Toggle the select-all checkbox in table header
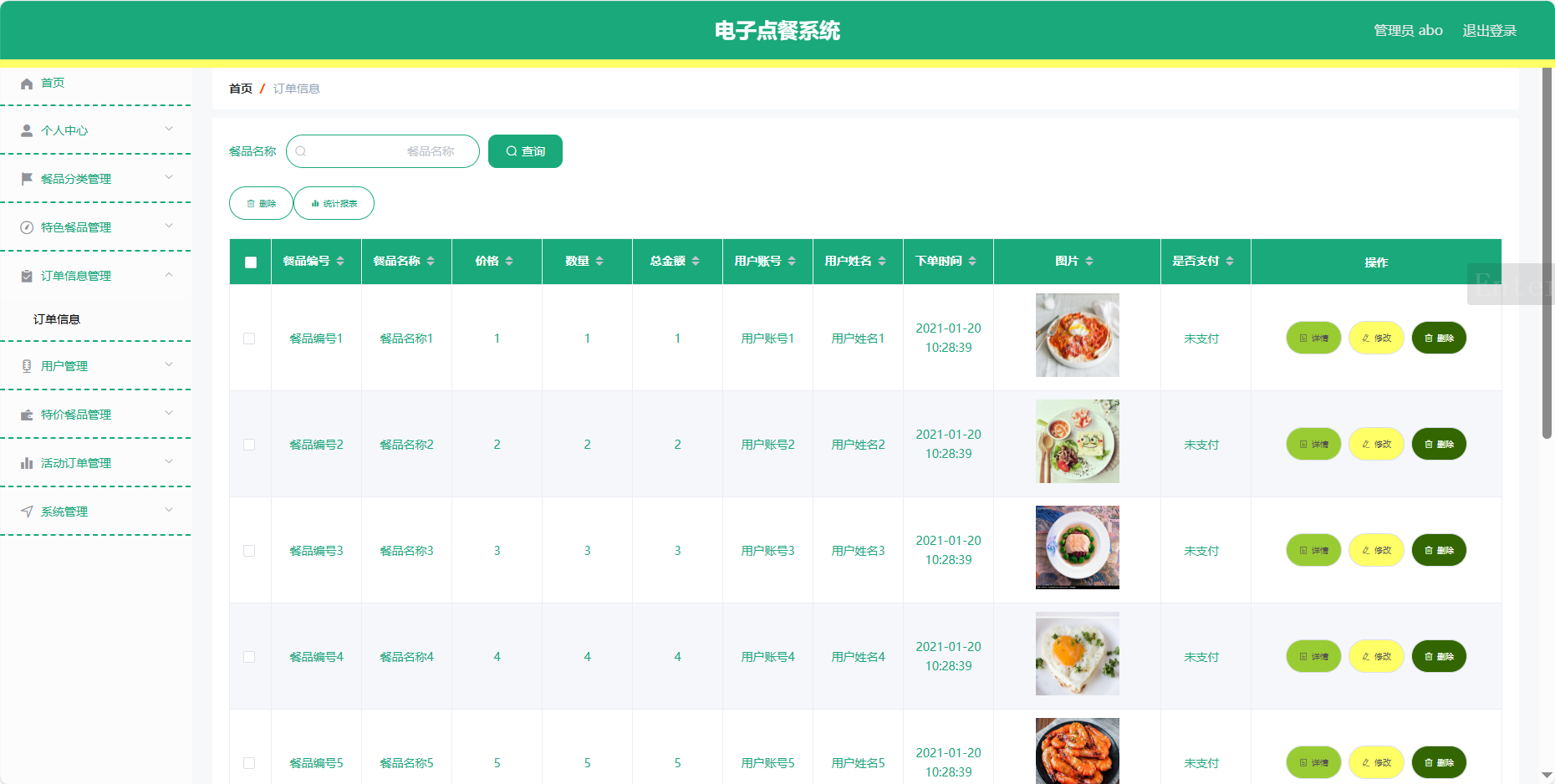 pos(251,262)
